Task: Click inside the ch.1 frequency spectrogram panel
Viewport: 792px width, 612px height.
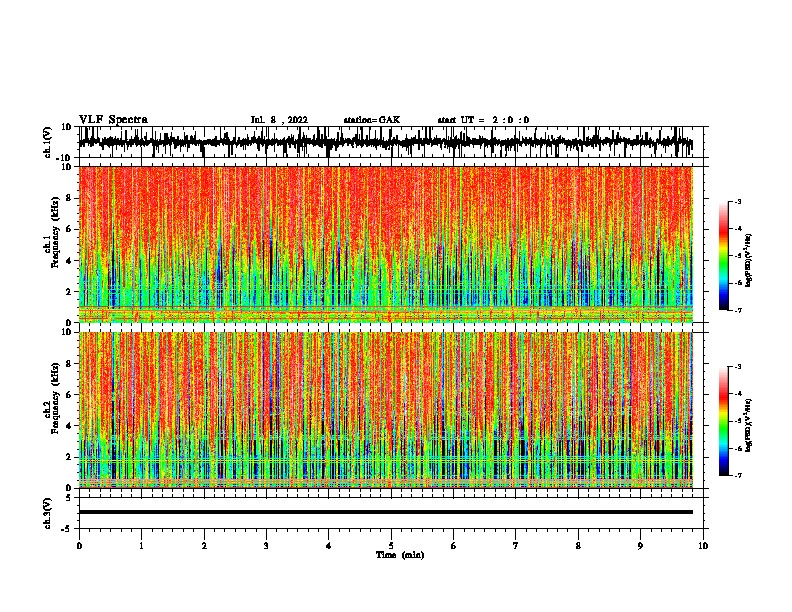Action: click(386, 244)
